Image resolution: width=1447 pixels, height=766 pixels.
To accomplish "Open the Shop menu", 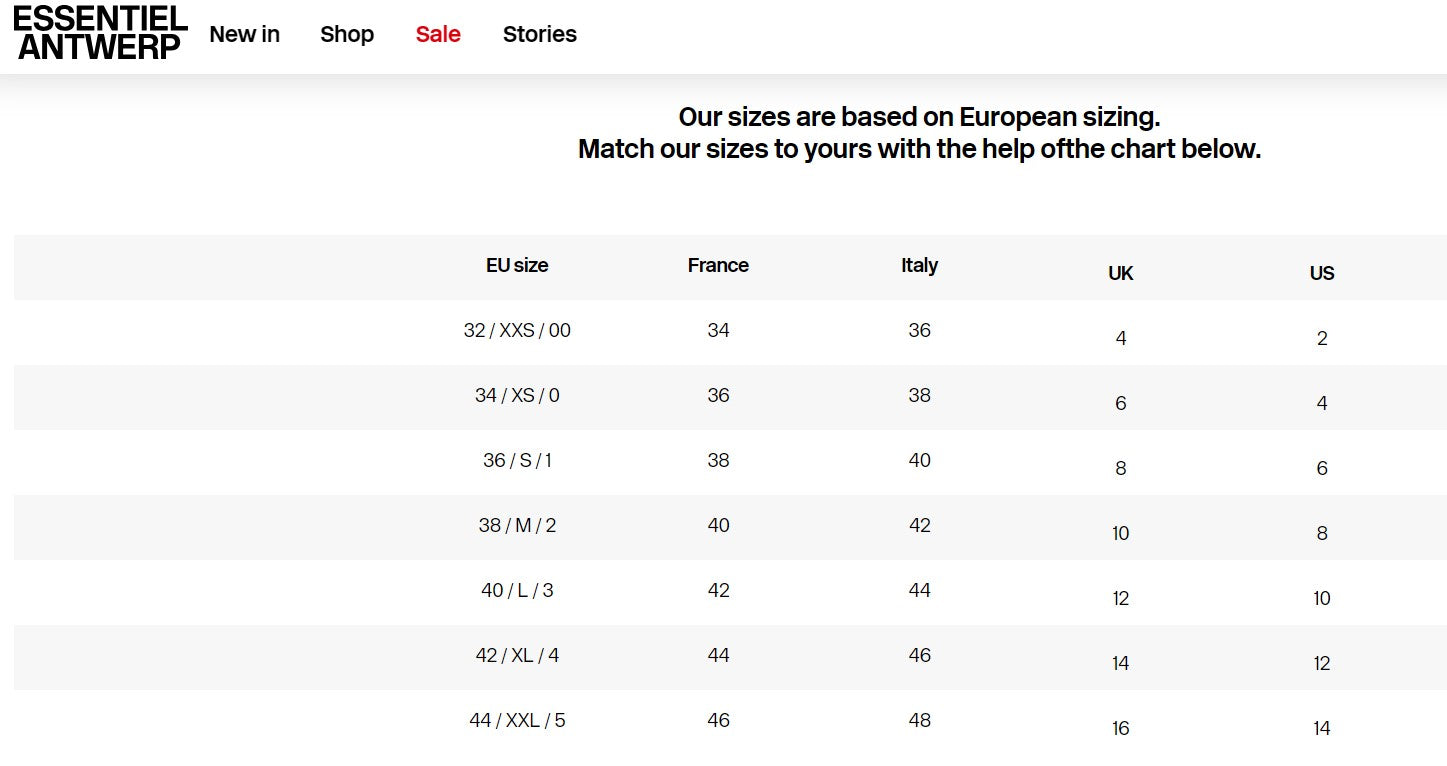I will click(347, 34).
